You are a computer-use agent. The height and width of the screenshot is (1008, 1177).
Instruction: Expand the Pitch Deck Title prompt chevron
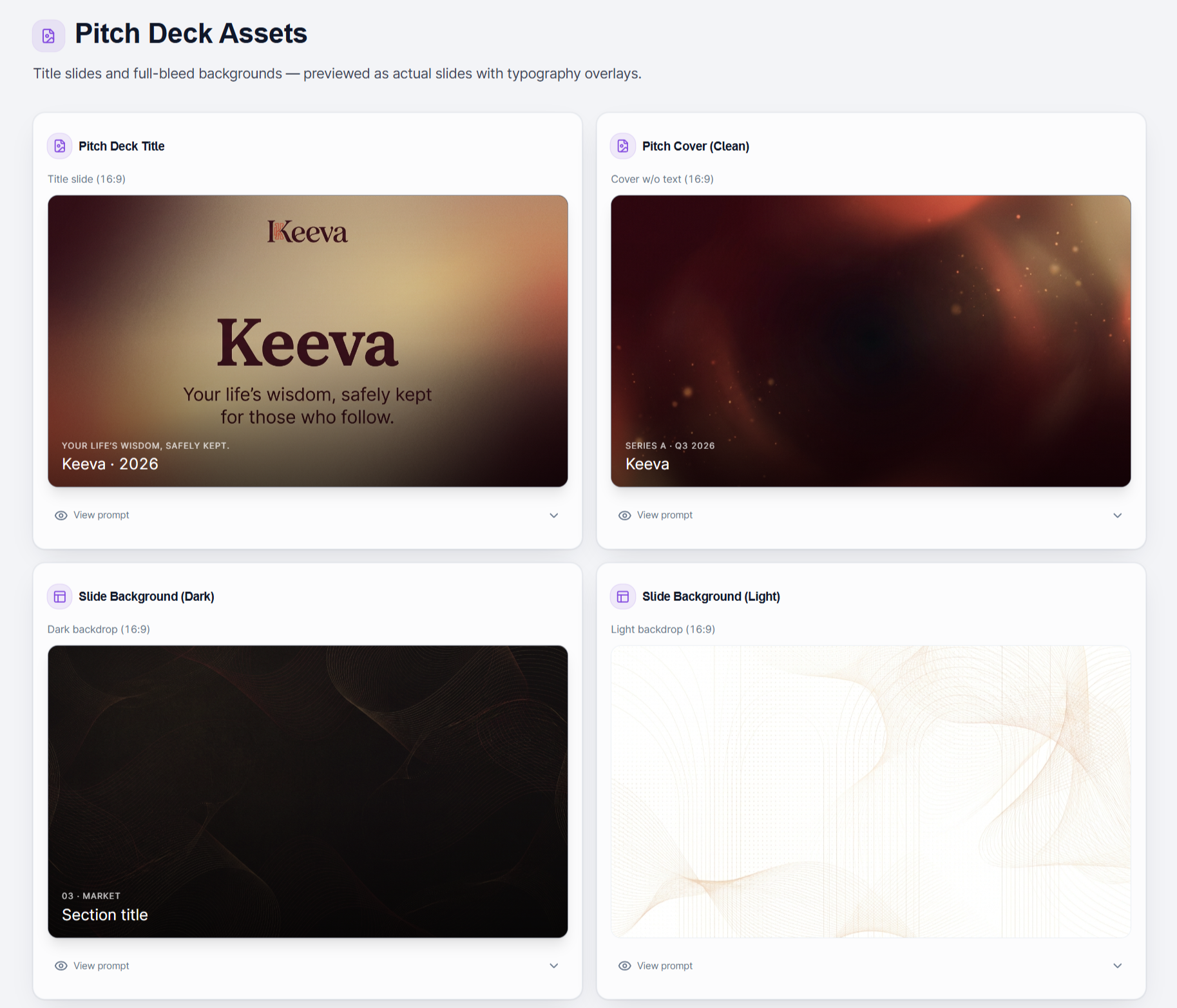point(554,515)
